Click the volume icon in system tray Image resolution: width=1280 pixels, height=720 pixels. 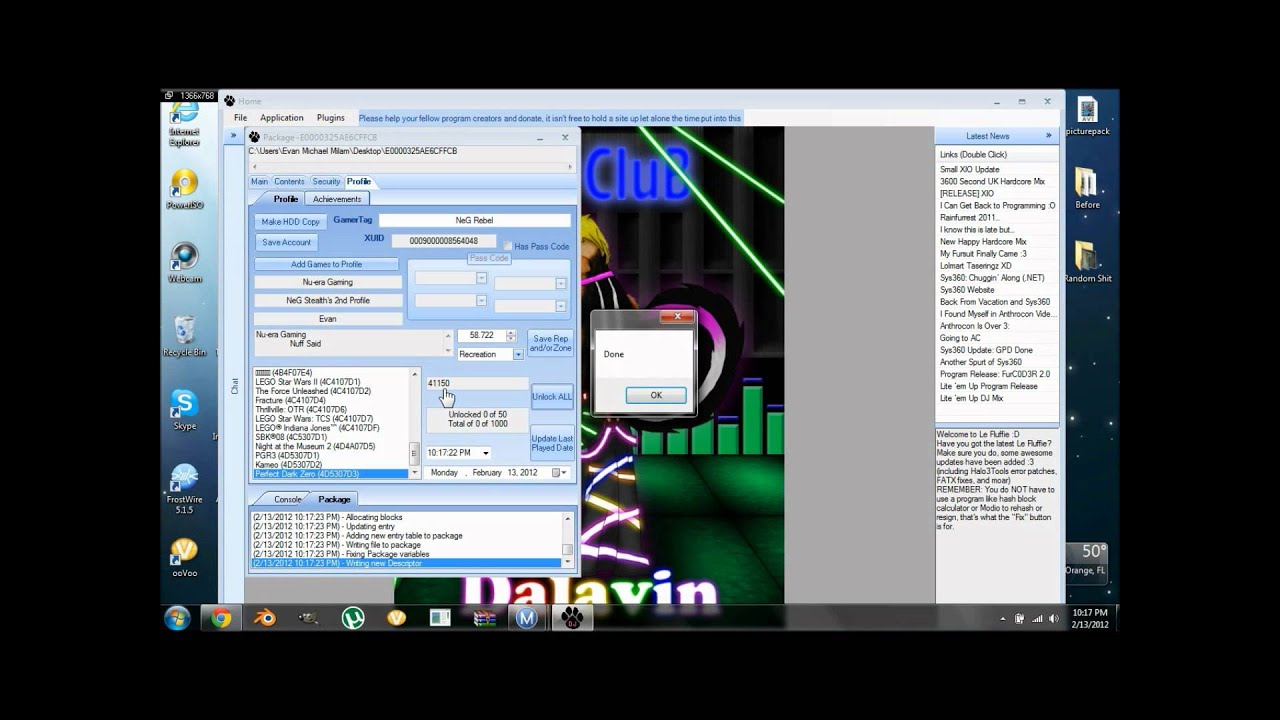[x=1052, y=619]
